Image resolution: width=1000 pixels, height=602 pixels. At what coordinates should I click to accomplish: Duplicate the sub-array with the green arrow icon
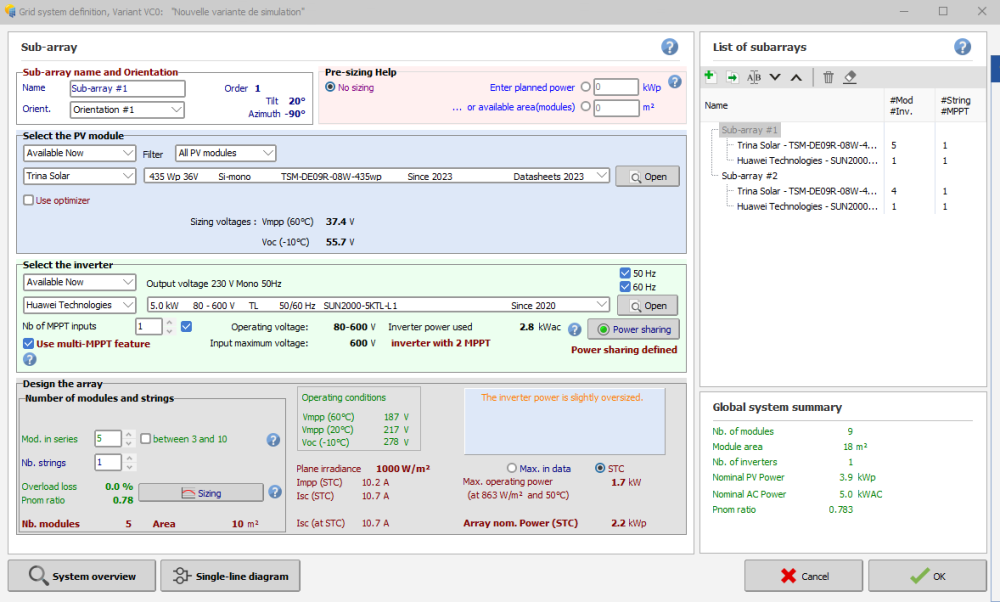tap(732, 77)
